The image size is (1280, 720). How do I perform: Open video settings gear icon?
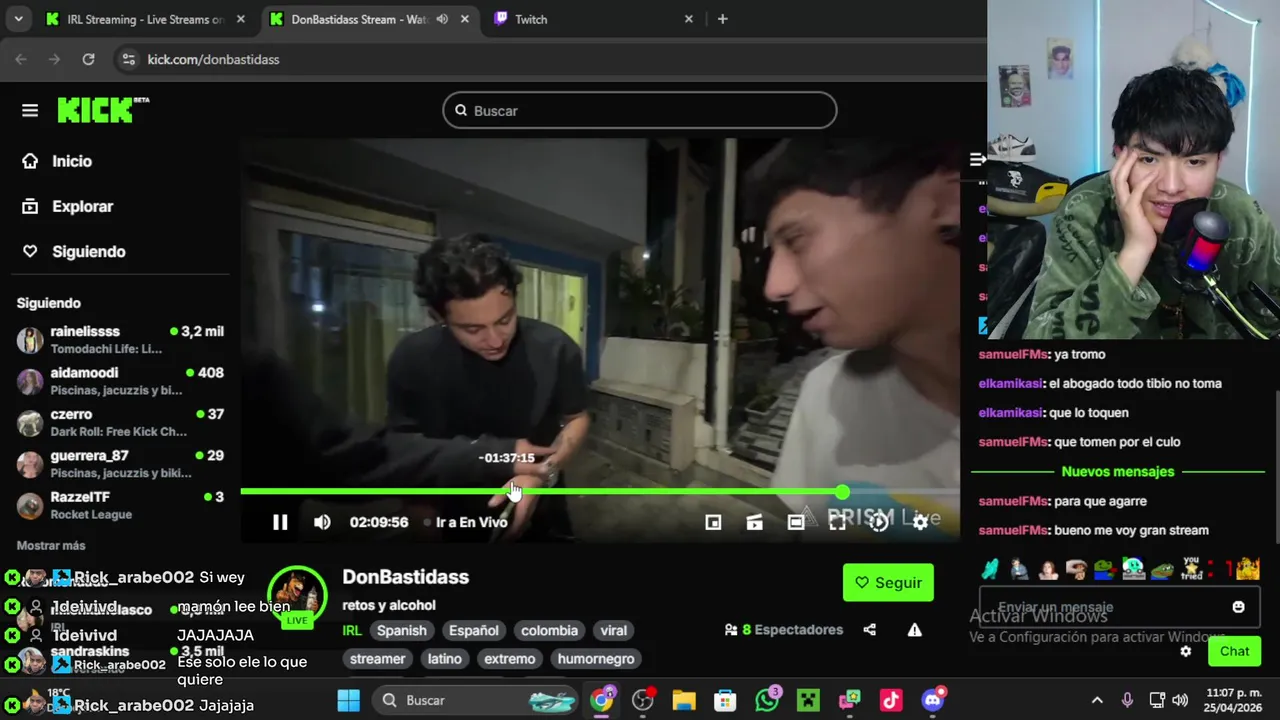point(920,522)
